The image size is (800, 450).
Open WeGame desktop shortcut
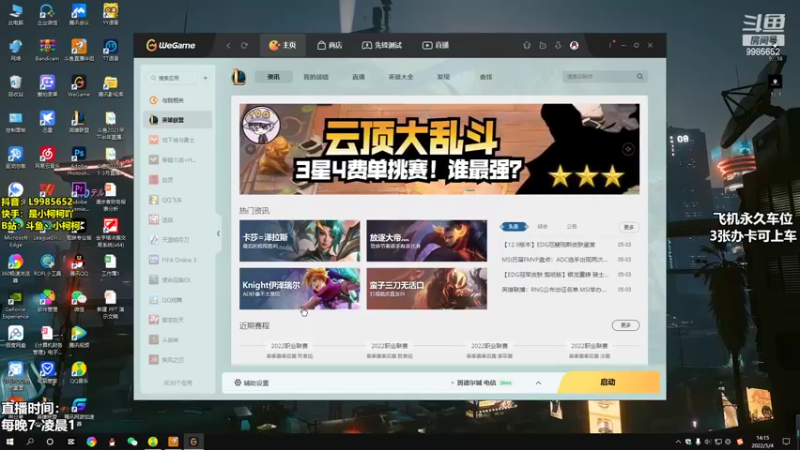point(79,86)
